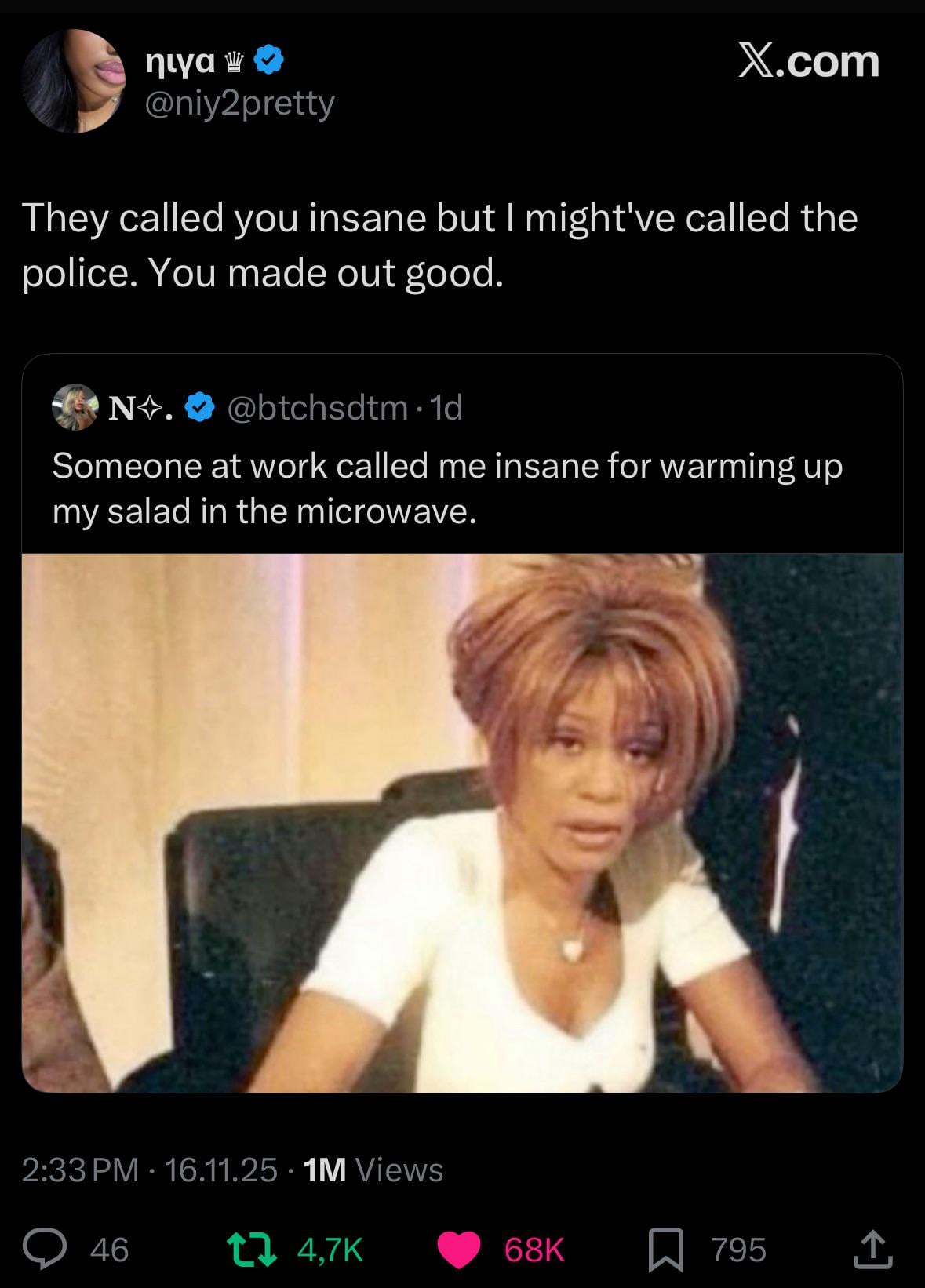Tap the green repost arrows icon
Screen dimensions: 925x1288
(x=251, y=1250)
